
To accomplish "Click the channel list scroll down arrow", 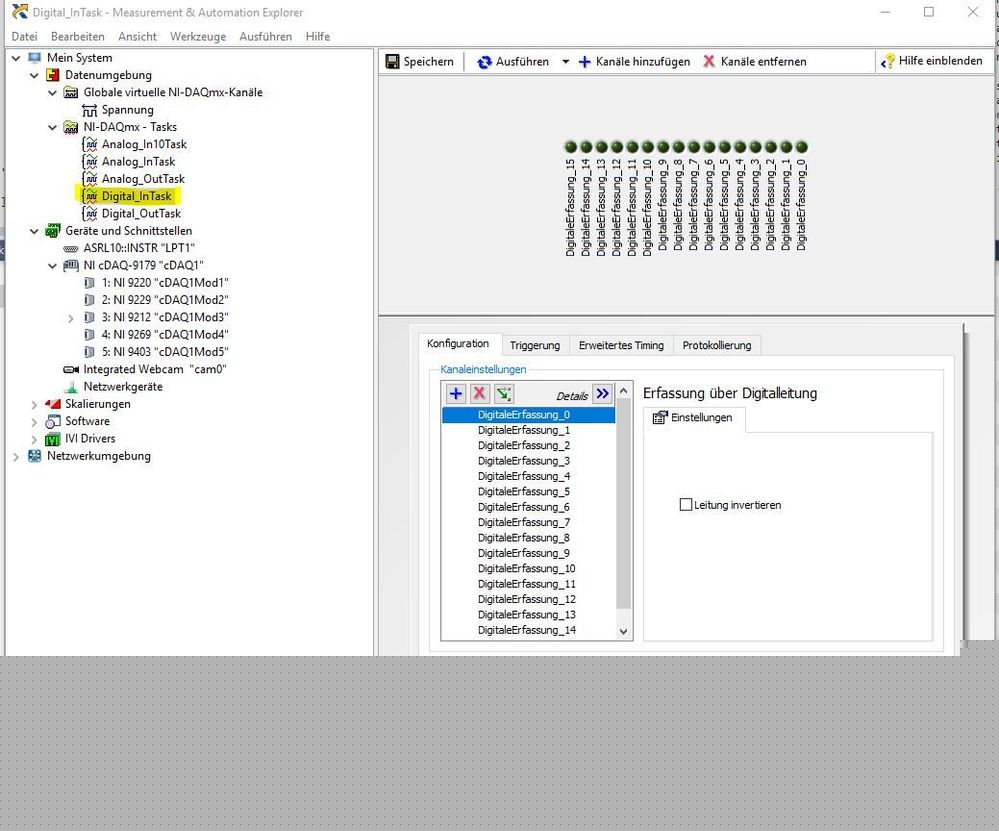I will tap(624, 632).
